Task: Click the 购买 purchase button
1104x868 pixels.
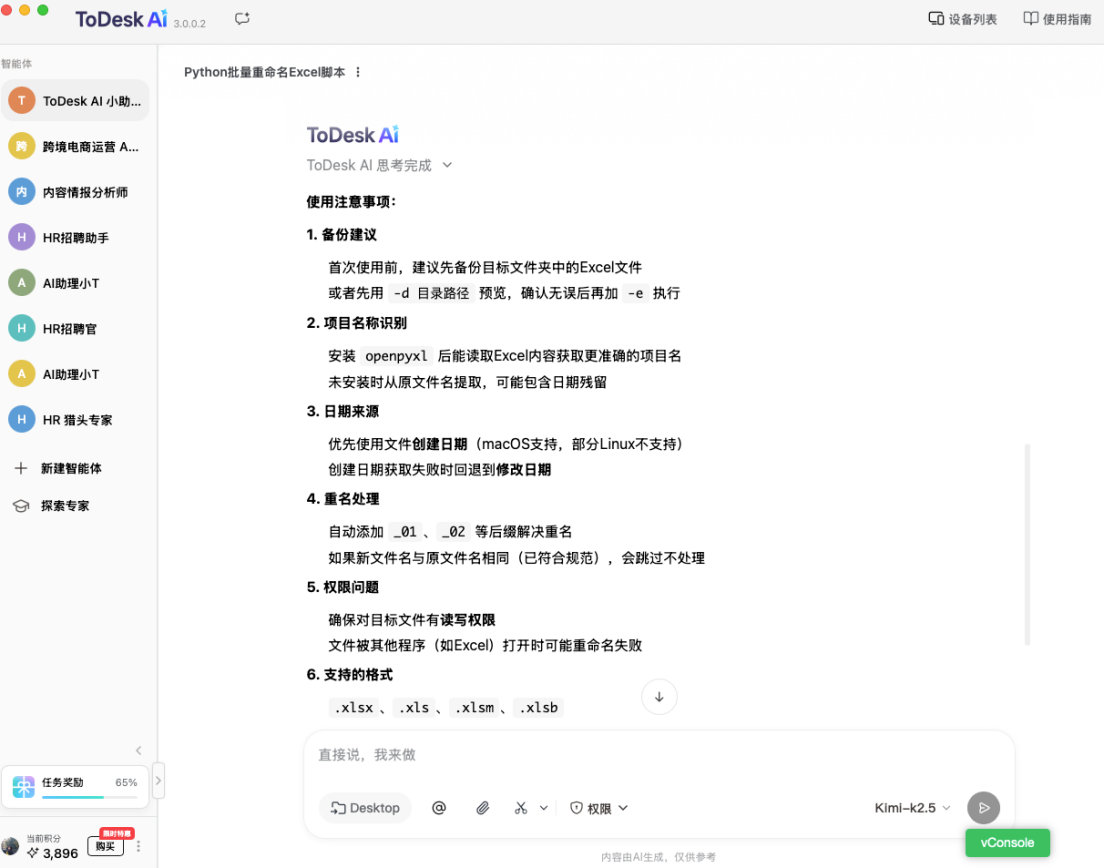Action: (106, 846)
